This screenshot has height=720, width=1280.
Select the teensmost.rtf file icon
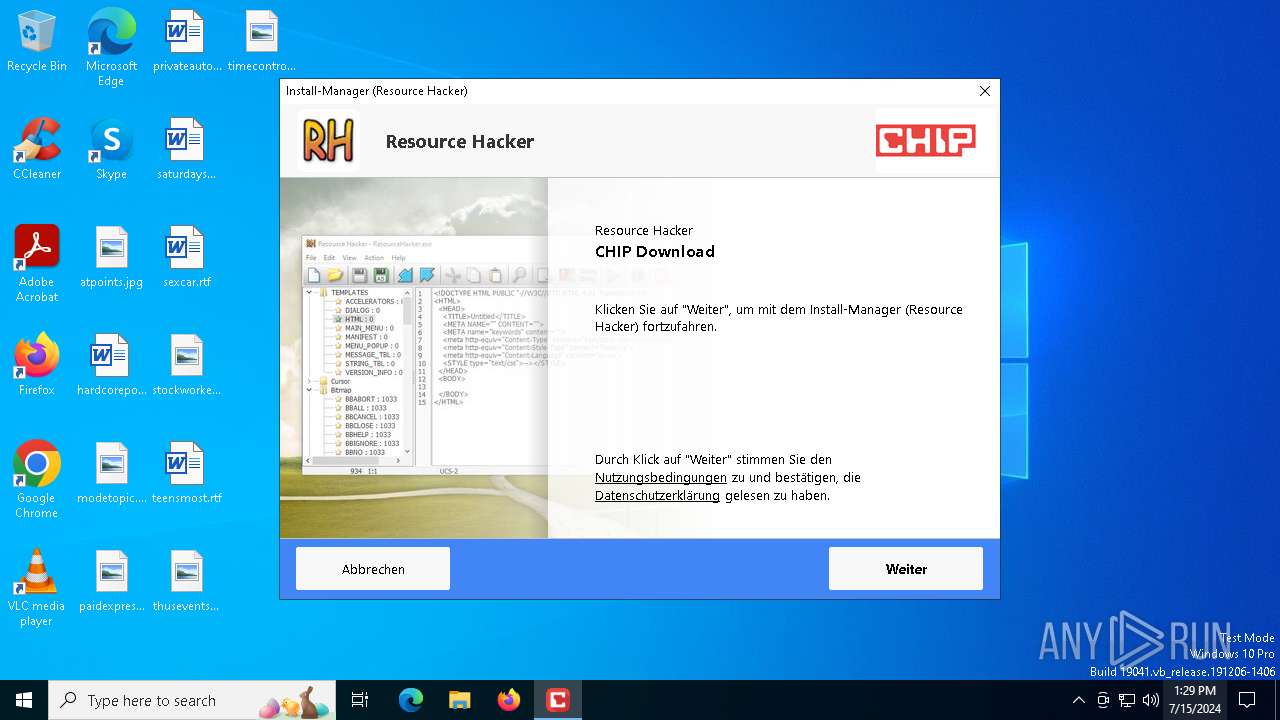pos(187,473)
